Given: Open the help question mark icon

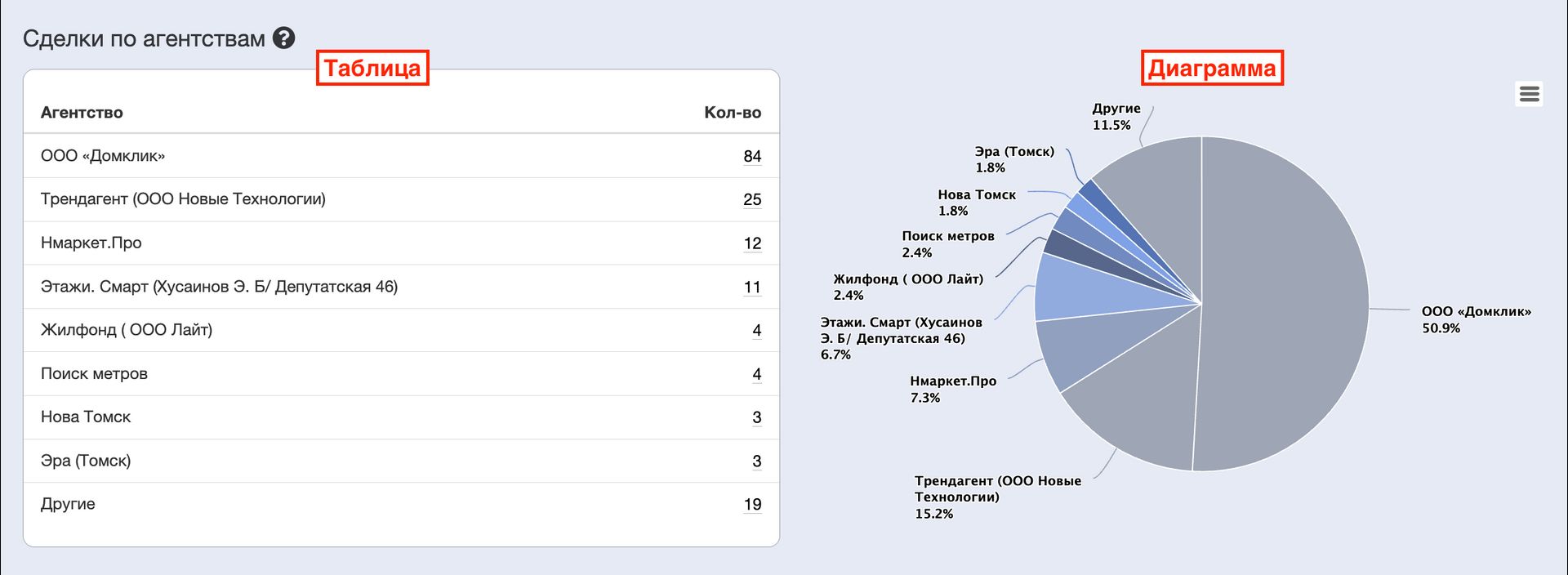Looking at the screenshot, I should 283,38.
